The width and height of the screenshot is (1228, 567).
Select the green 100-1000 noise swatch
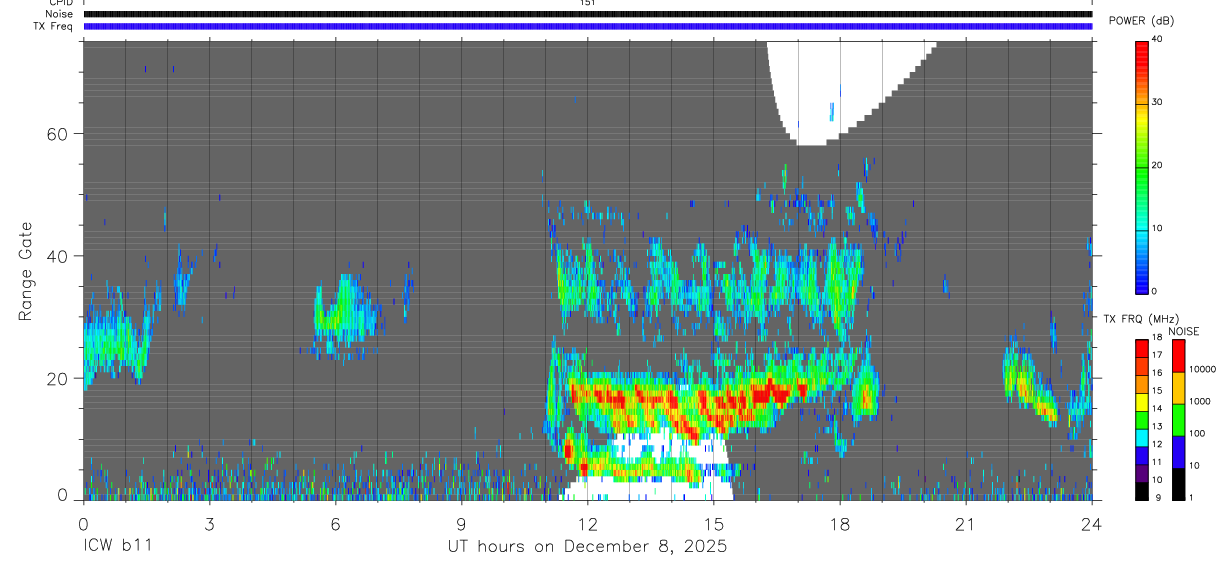[x=1178, y=420]
